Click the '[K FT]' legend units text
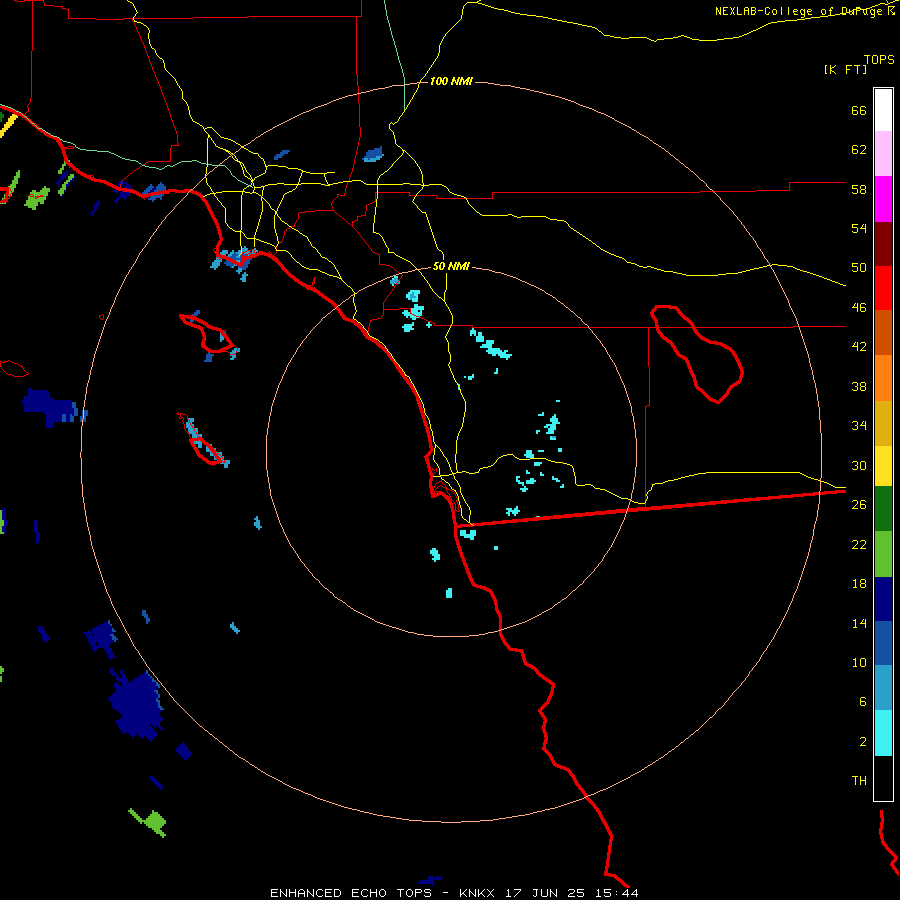This screenshot has width=900, height=900. tap(845, 70)
